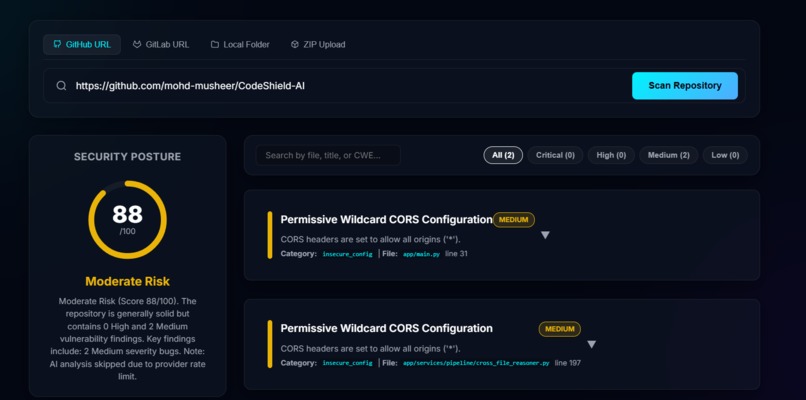The image size is (806, 400).
Task: Focus the search by file, title, or CWE box
Action: click(x=328, y=155)
